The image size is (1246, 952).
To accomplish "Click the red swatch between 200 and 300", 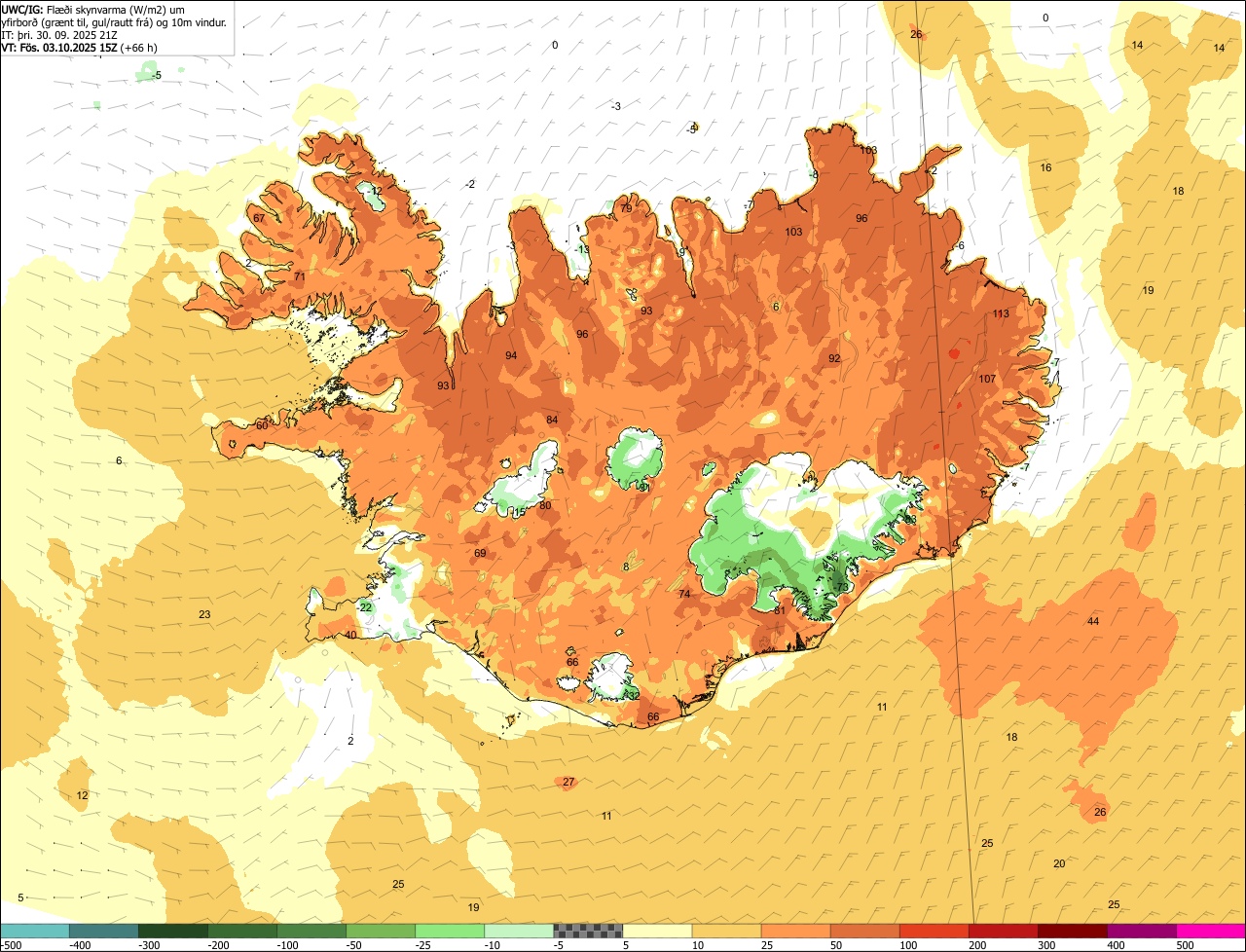I will point(1003,931).
